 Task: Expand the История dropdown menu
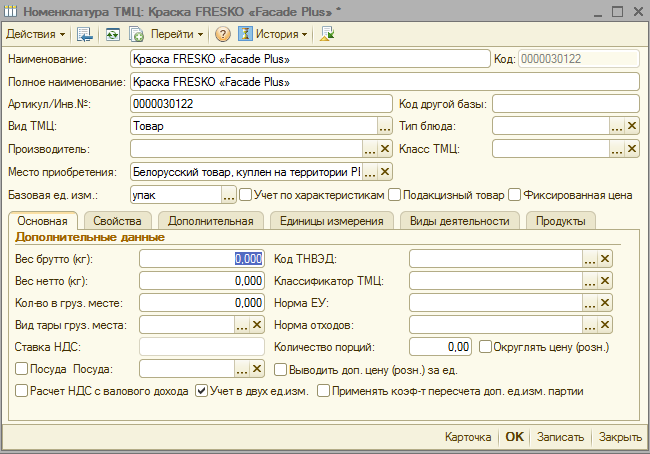pos(274,34)
